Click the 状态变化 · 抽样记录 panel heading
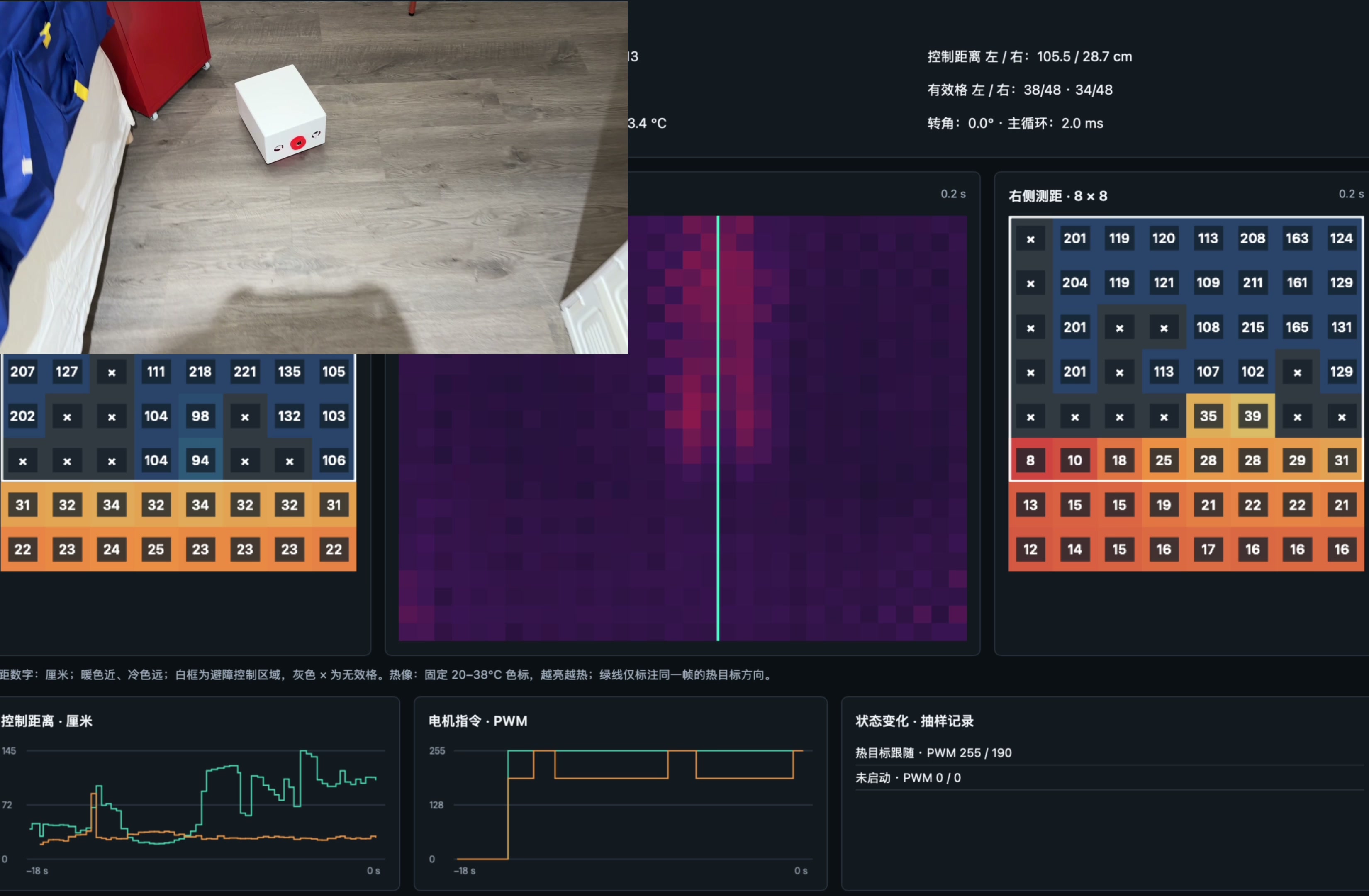The image size is (1369, 896). click(914, 721)
